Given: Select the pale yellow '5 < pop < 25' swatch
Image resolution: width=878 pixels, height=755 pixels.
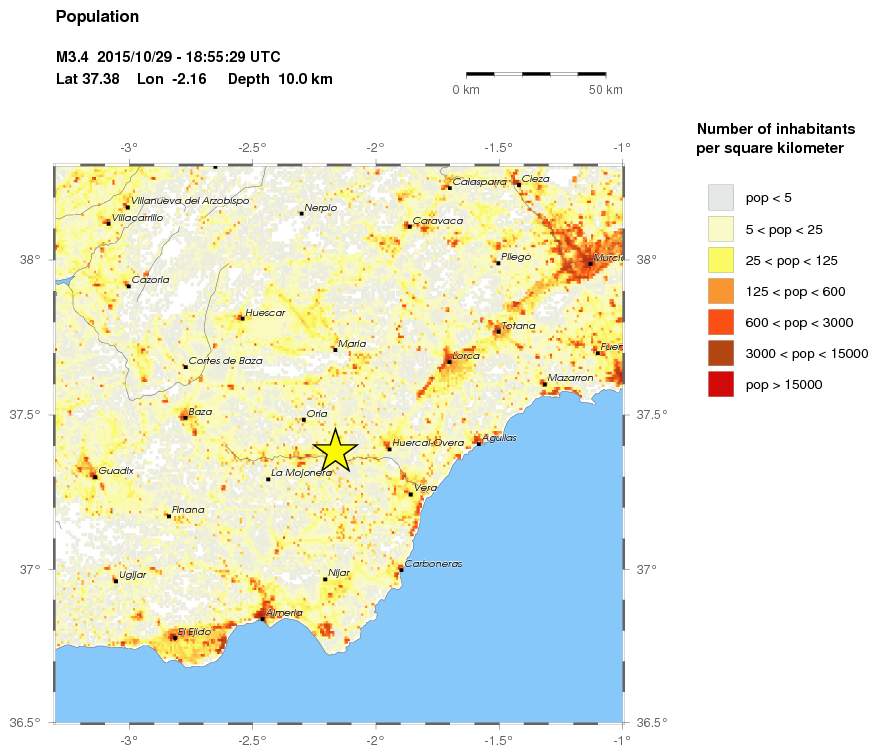Looking at the screenshot, I should pos(721,229).
